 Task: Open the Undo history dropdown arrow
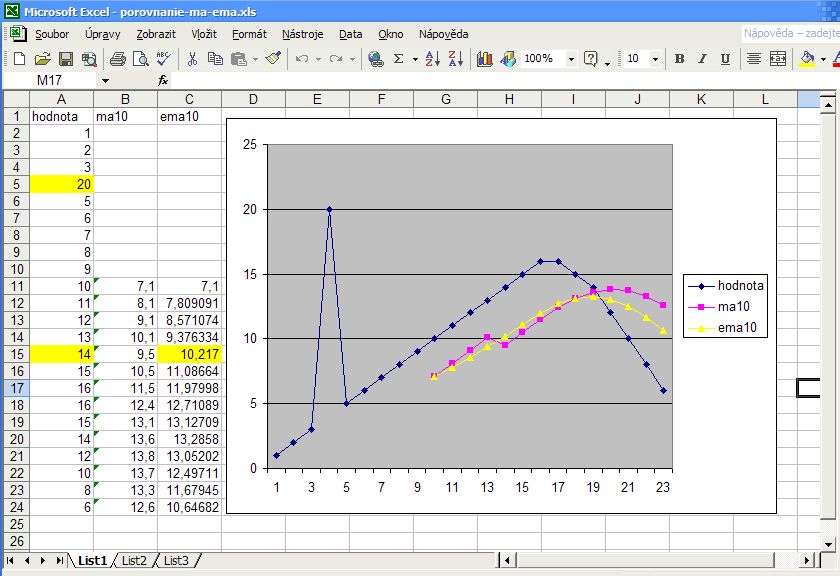tap(318, 59)
